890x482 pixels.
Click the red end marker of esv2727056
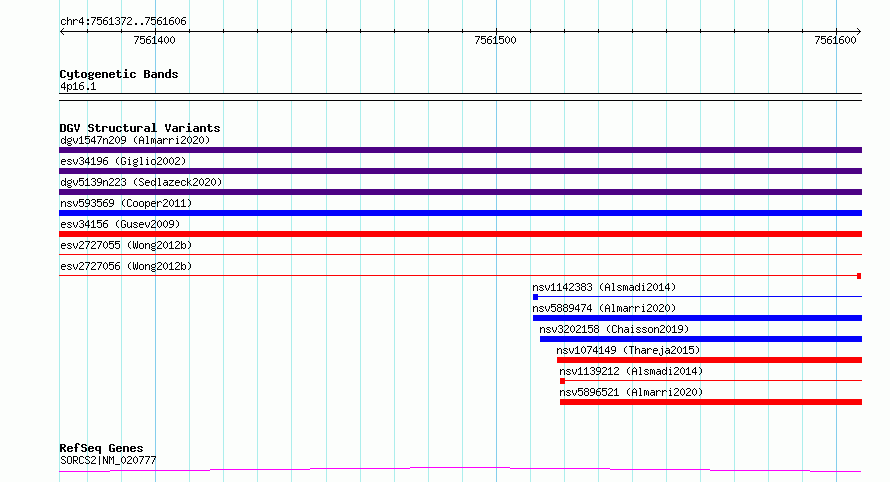[859, 276]
